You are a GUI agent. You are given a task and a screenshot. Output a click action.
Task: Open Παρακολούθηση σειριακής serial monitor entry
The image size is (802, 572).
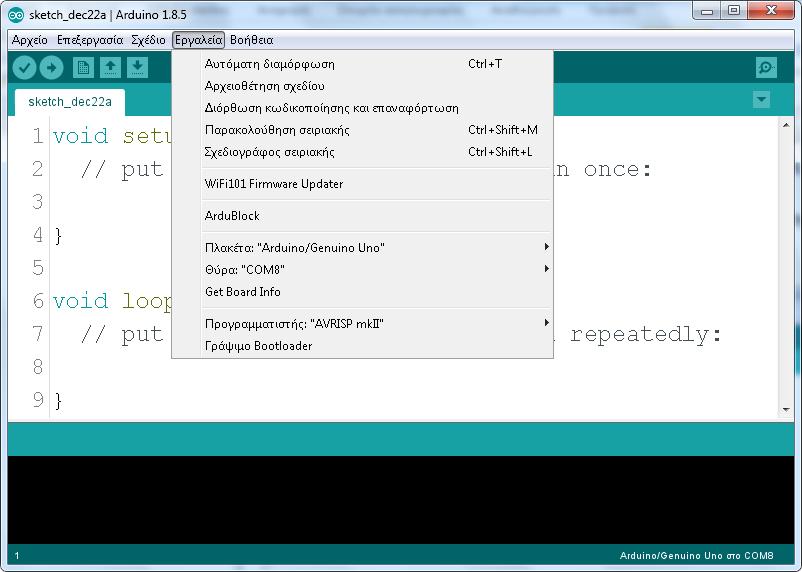pos(363,130)
